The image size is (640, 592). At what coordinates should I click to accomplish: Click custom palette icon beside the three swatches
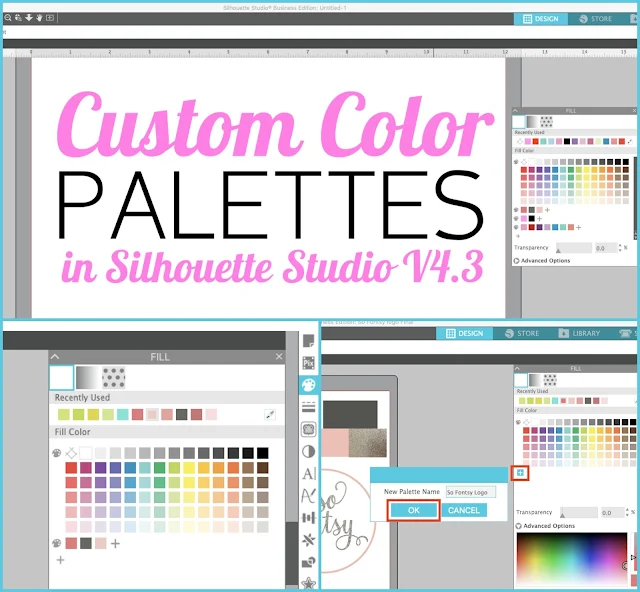(57, 543)
